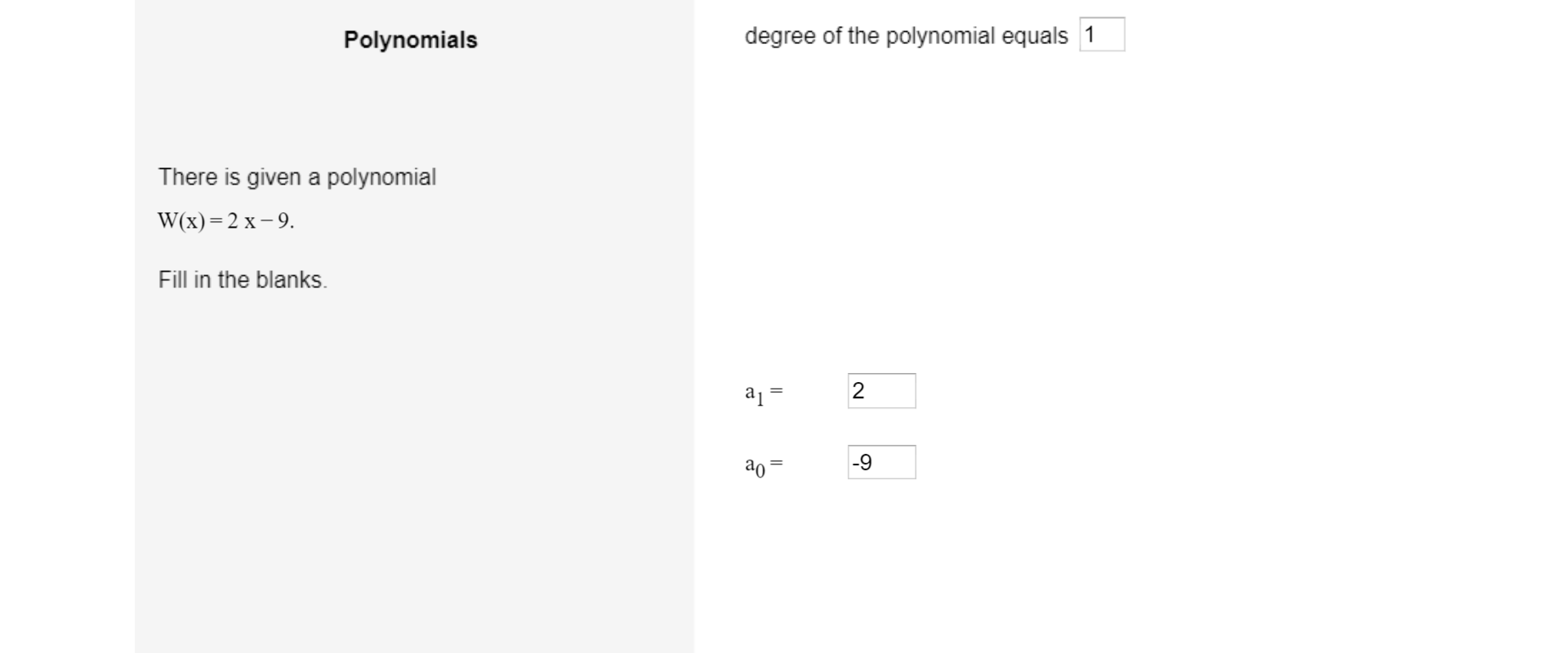This screenshot has height=653, width=1568.
Task: Click the 'Fill in the blanks' instruction
Action: 243,279
